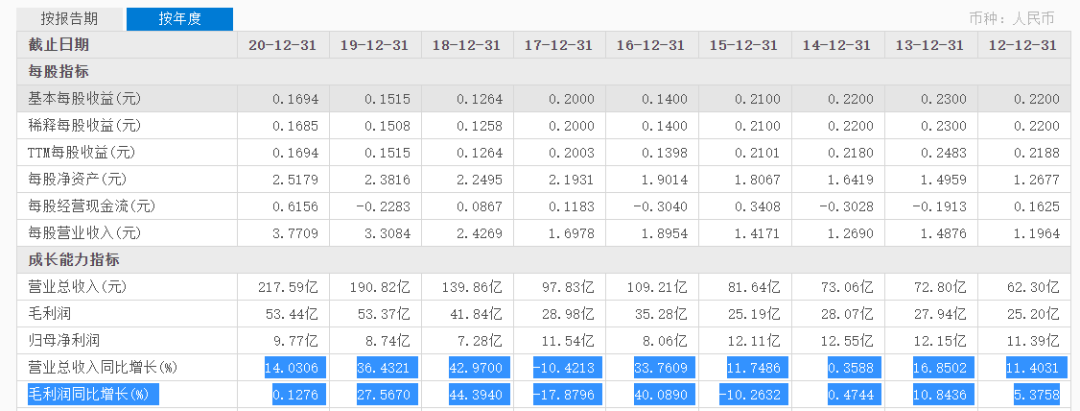The height and width of the screenshot is (411, 1080).
Task: Click the 稀释每股收益(元) row label
Action: [84, 125]
